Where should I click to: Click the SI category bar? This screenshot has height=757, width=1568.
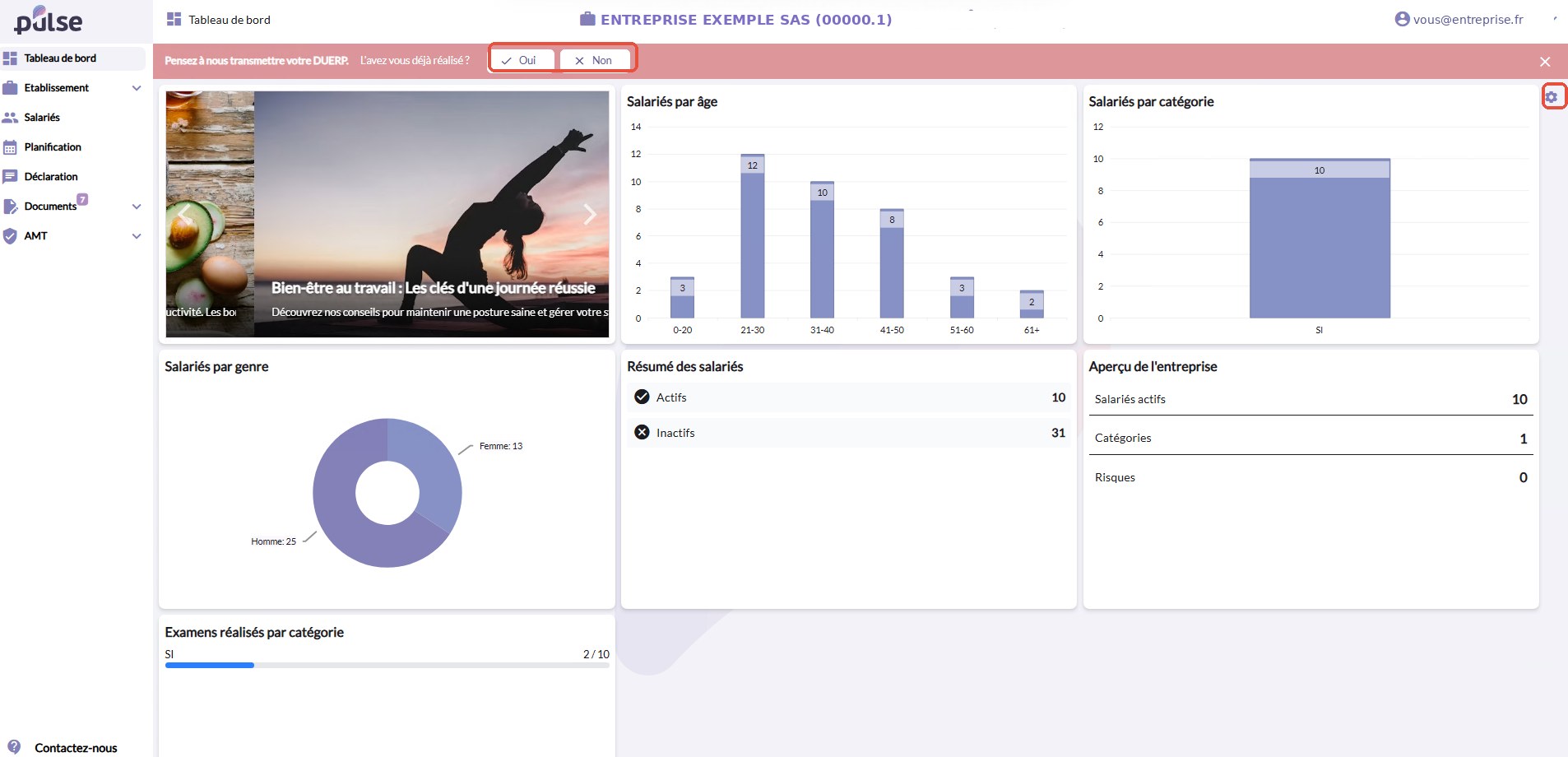[x=1320, y=239]
